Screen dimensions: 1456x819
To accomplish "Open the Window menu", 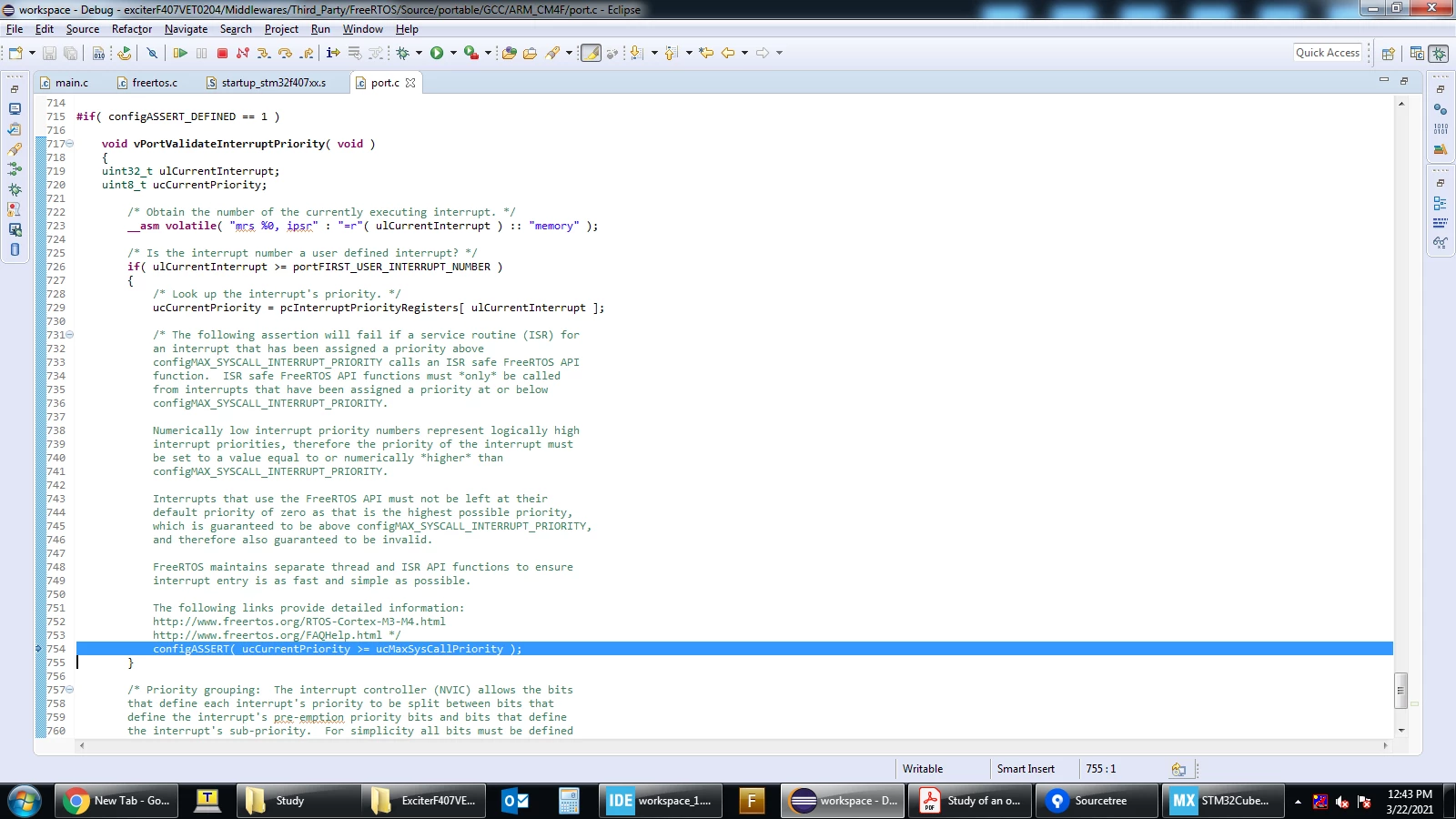I will click(x=362, y=29).
